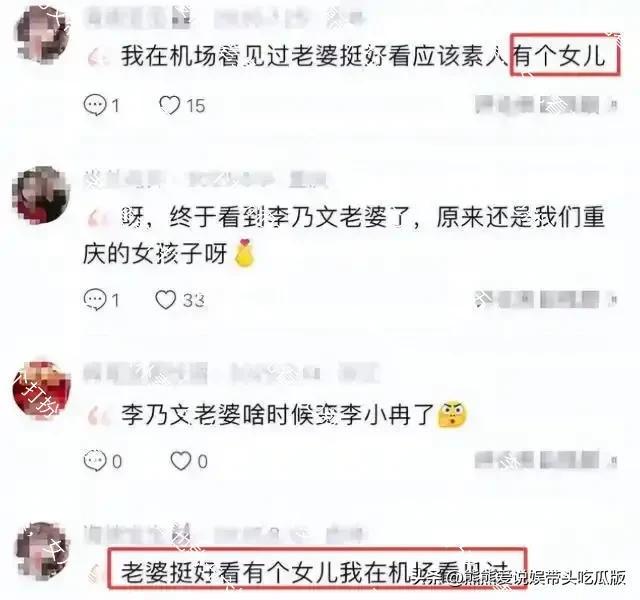Open third commenter's red avatar
Viewport: 640px width, 600px height.
pyautogui.click(x=42, y=390)
